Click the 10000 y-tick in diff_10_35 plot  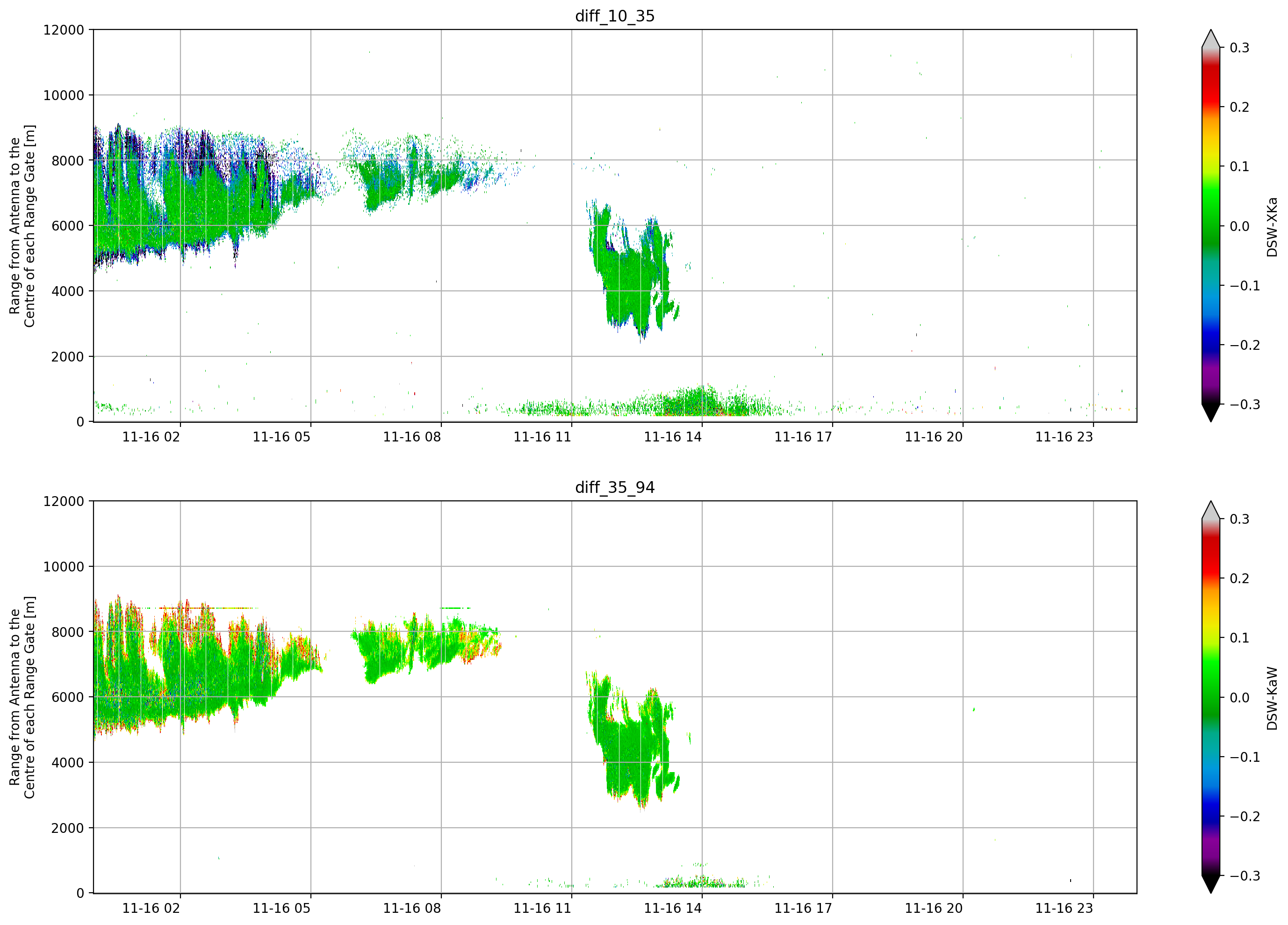pyautogui.click(x=64, y=95)
